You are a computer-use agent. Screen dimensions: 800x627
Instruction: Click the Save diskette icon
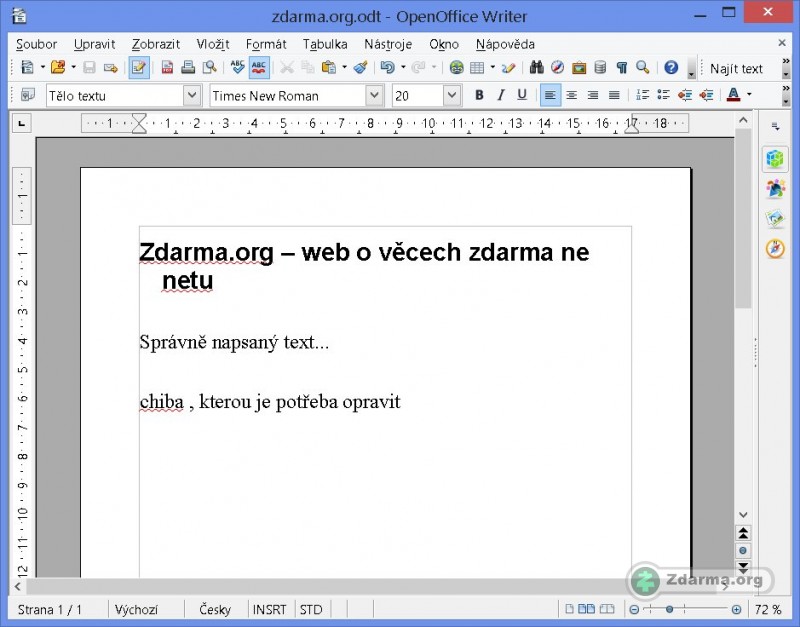coord(89,67)
